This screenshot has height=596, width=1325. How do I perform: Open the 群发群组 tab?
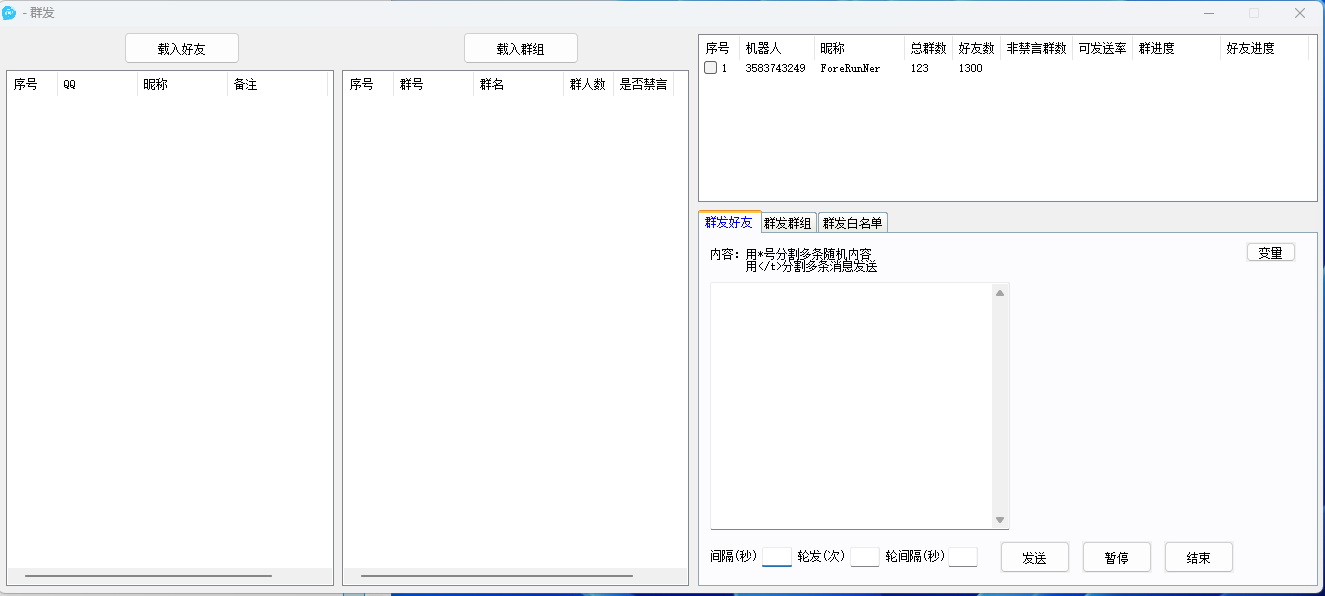tap(788, 223)
